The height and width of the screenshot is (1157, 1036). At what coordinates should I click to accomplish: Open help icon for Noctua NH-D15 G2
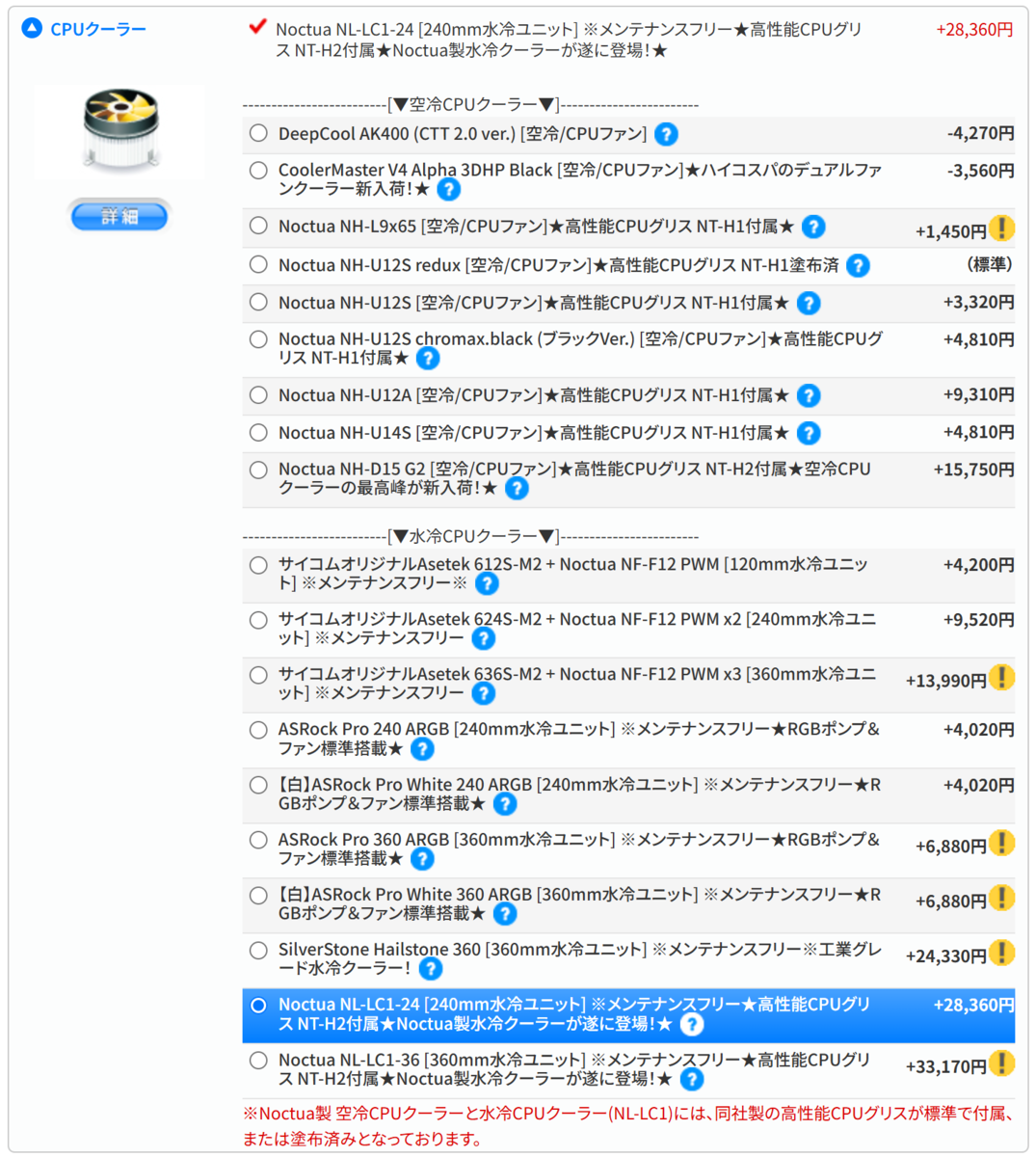(517, 488)
